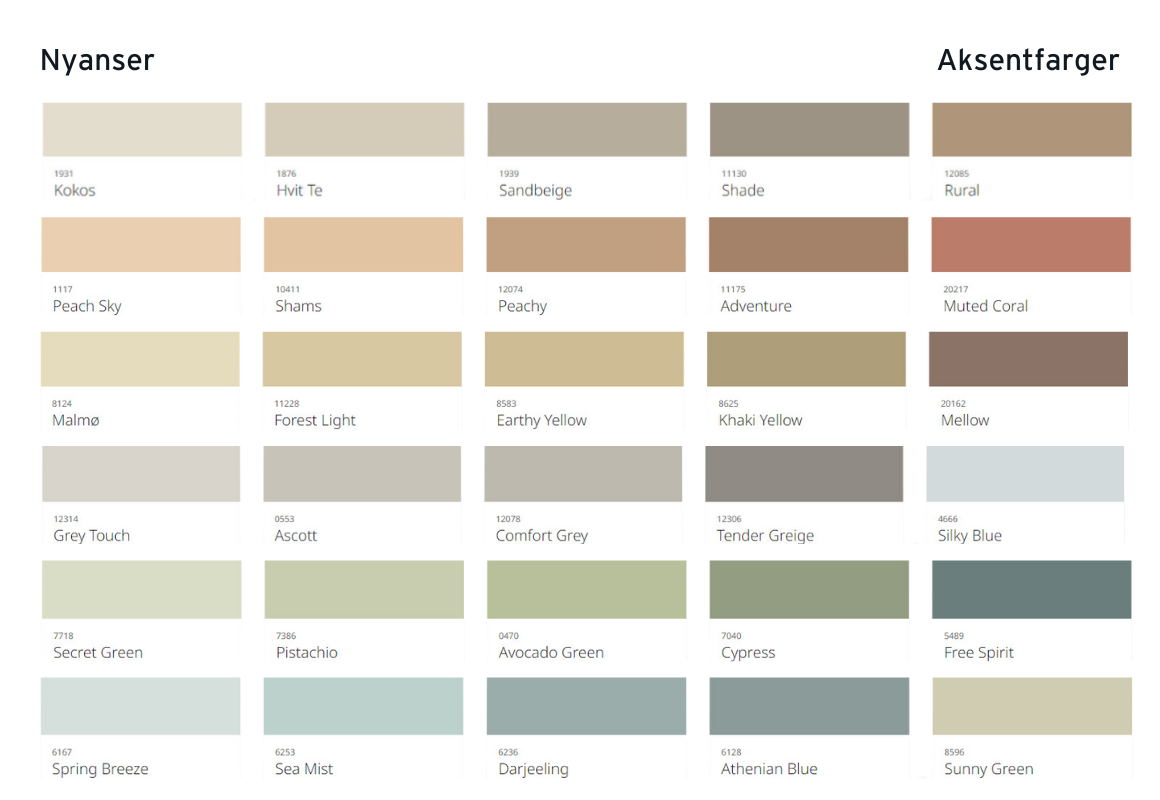Click the Nyanser heading
The image size is (1160, 800).
pyautogui.click(x=97, y=60)
